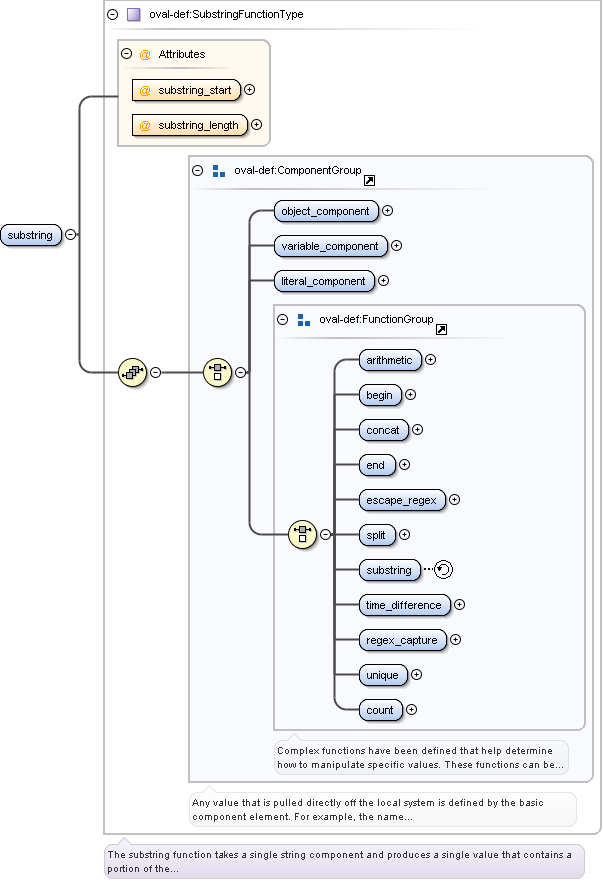Click the recursive loop icon beside substring
The height and width of the screenshot is (882, 603).
(x=444, y=569)
